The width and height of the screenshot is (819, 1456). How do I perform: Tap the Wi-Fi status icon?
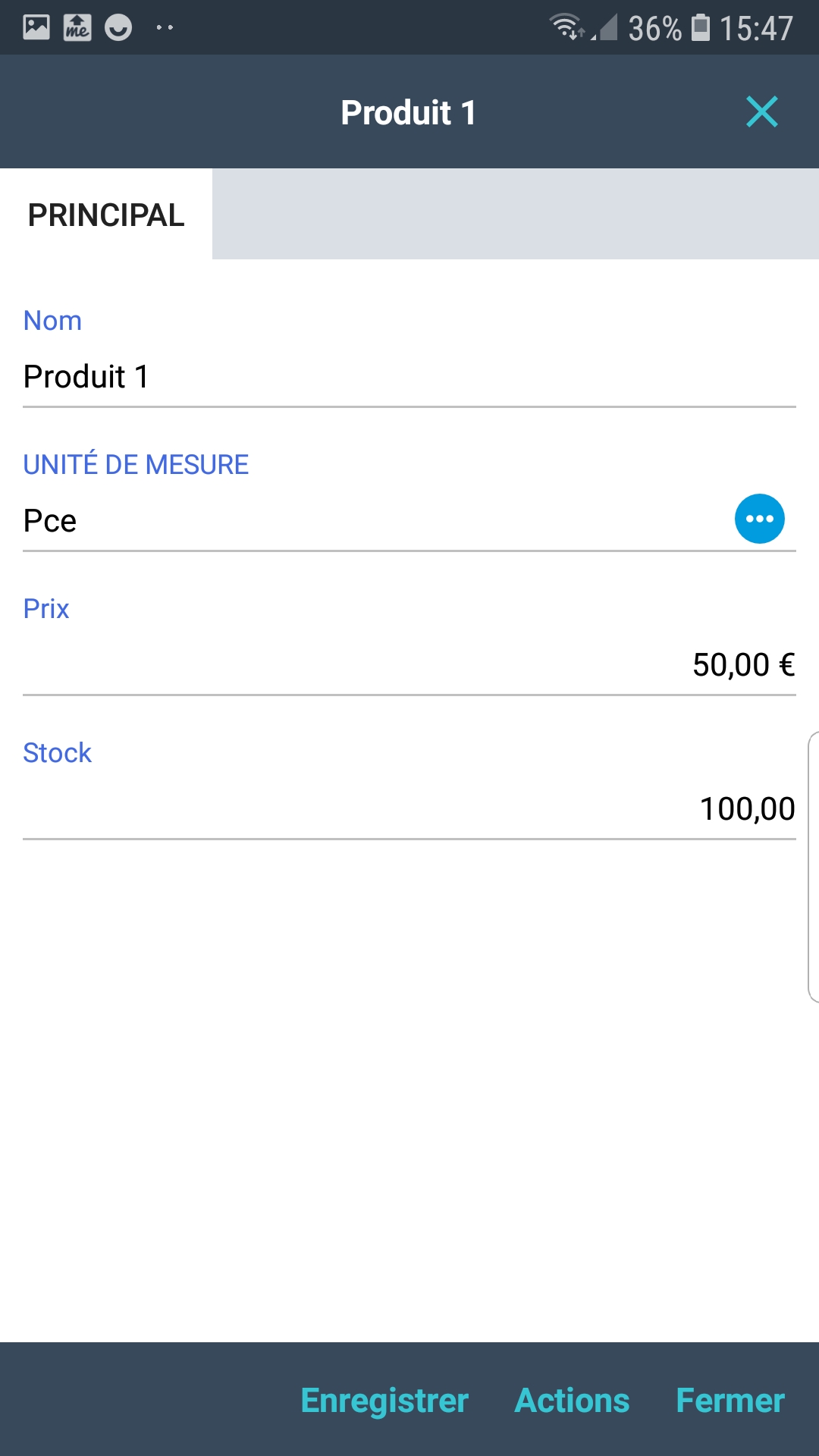566,27
